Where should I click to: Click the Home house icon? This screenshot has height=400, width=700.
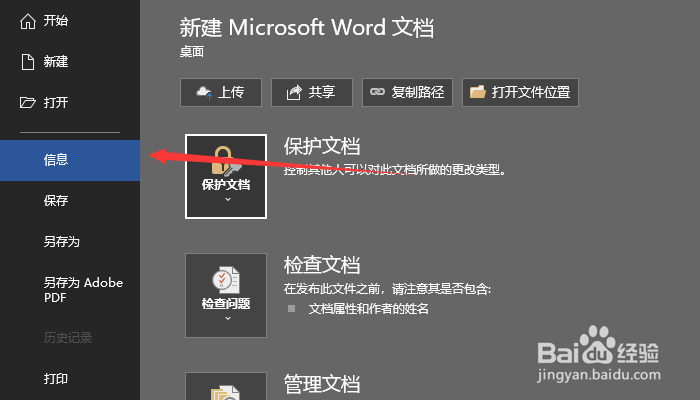(x=28, y=21)
